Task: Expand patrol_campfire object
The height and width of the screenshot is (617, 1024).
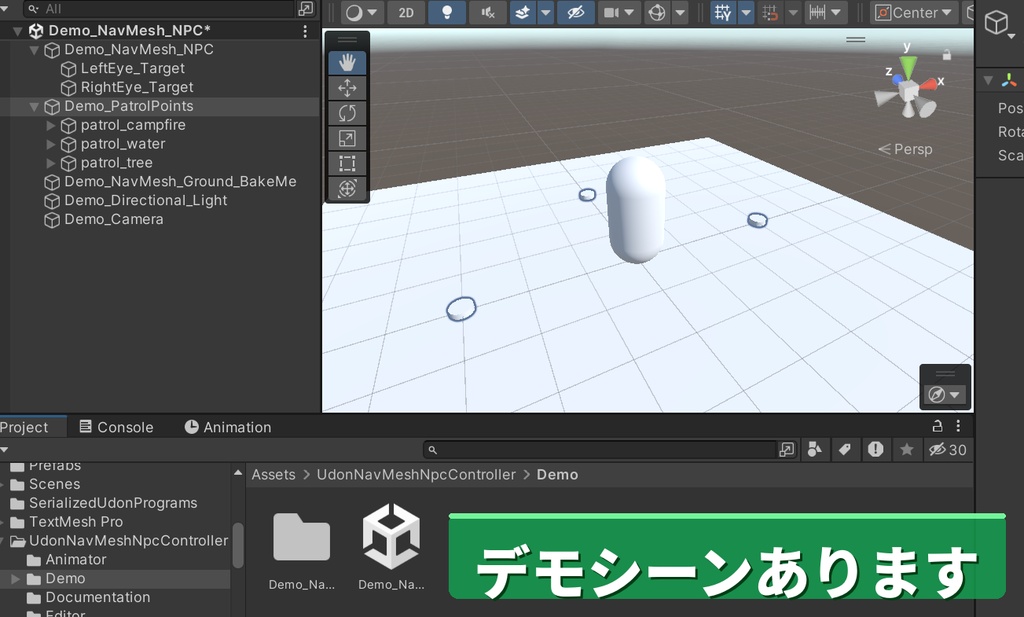Action: (50, 125)
